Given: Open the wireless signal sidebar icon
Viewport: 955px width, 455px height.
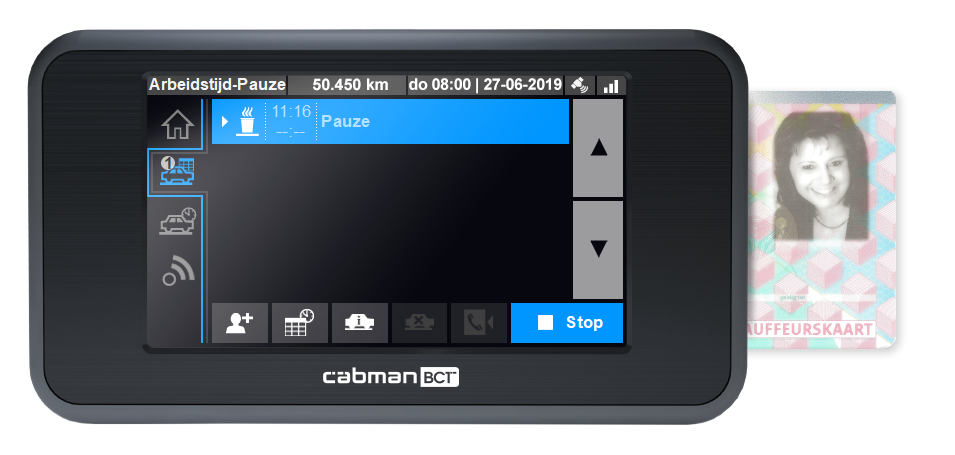Looking at the screenshot, I should pos(177,271).
